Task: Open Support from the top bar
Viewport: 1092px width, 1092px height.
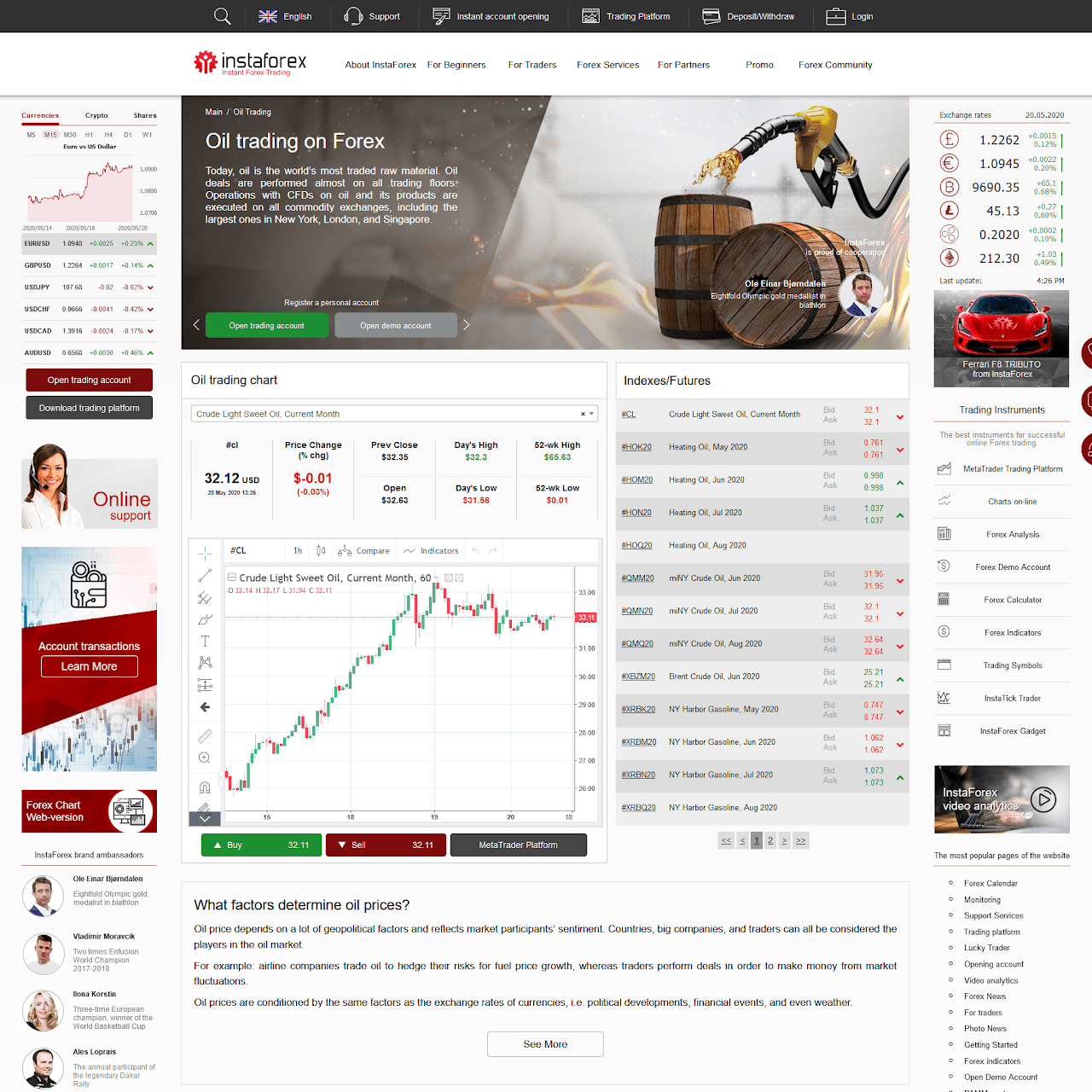Action: coord(372,16)
